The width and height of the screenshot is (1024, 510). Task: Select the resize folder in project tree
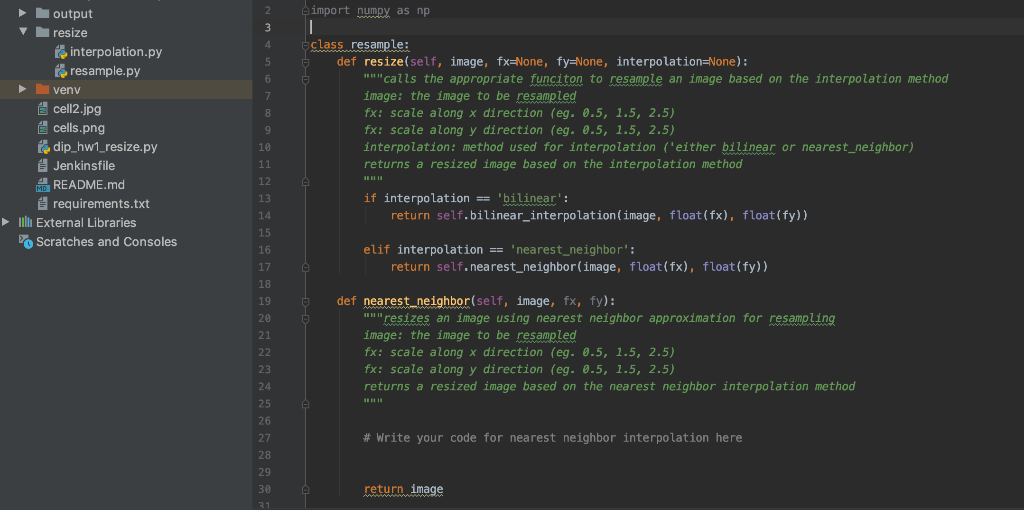point(70,32)
